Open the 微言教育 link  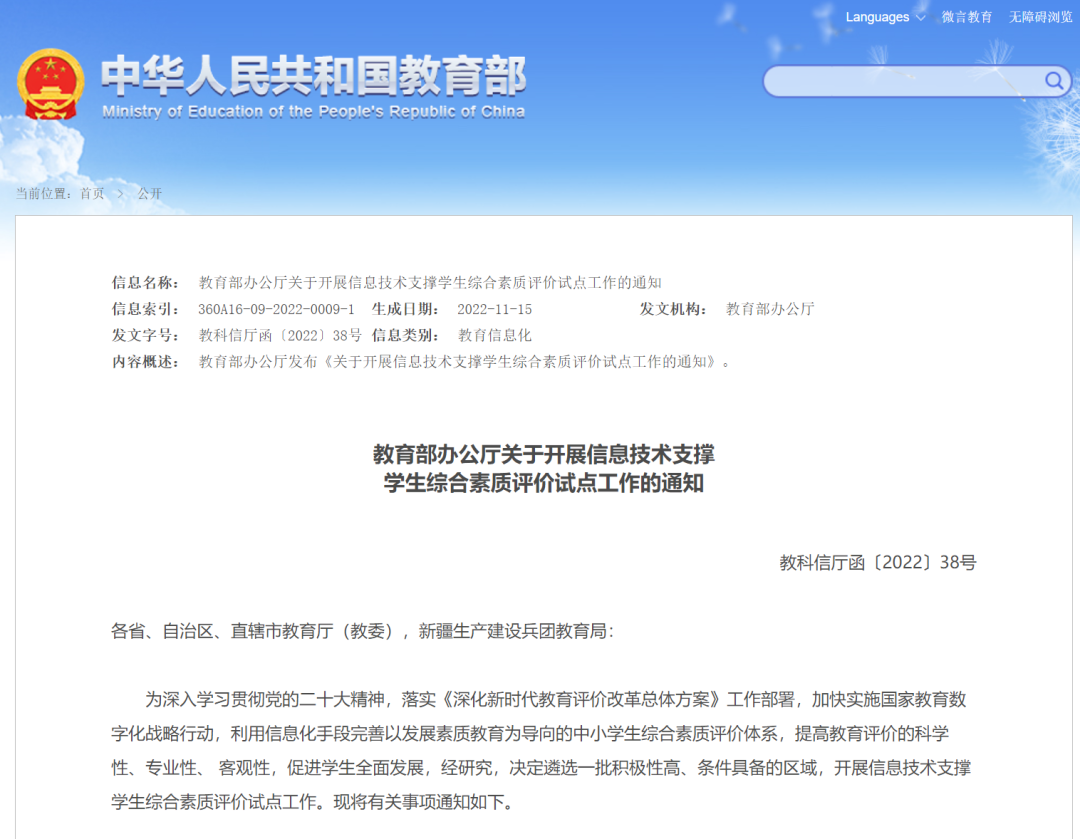[967, 17]
